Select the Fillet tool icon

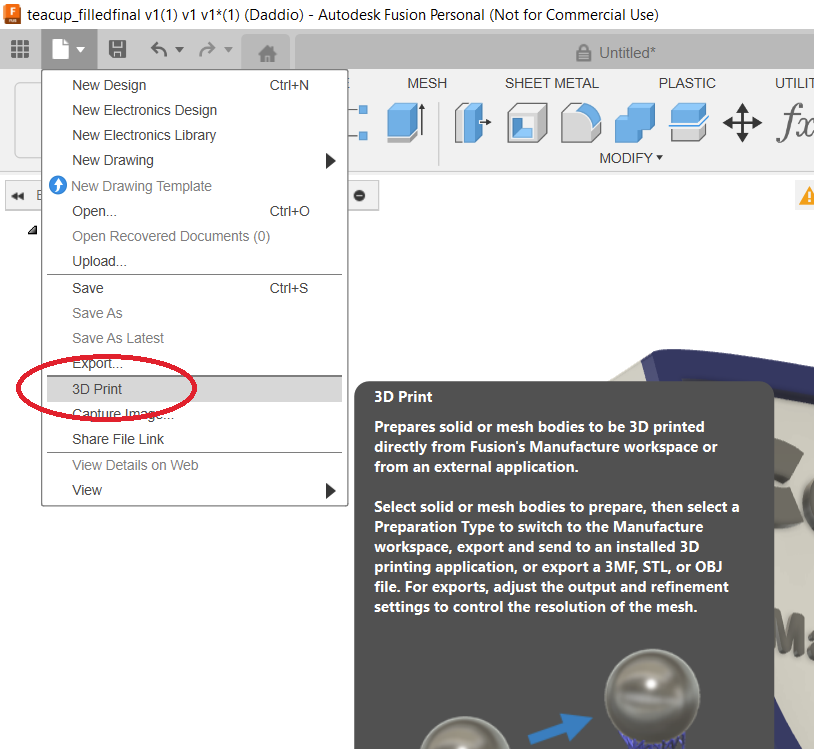[581, 122]
